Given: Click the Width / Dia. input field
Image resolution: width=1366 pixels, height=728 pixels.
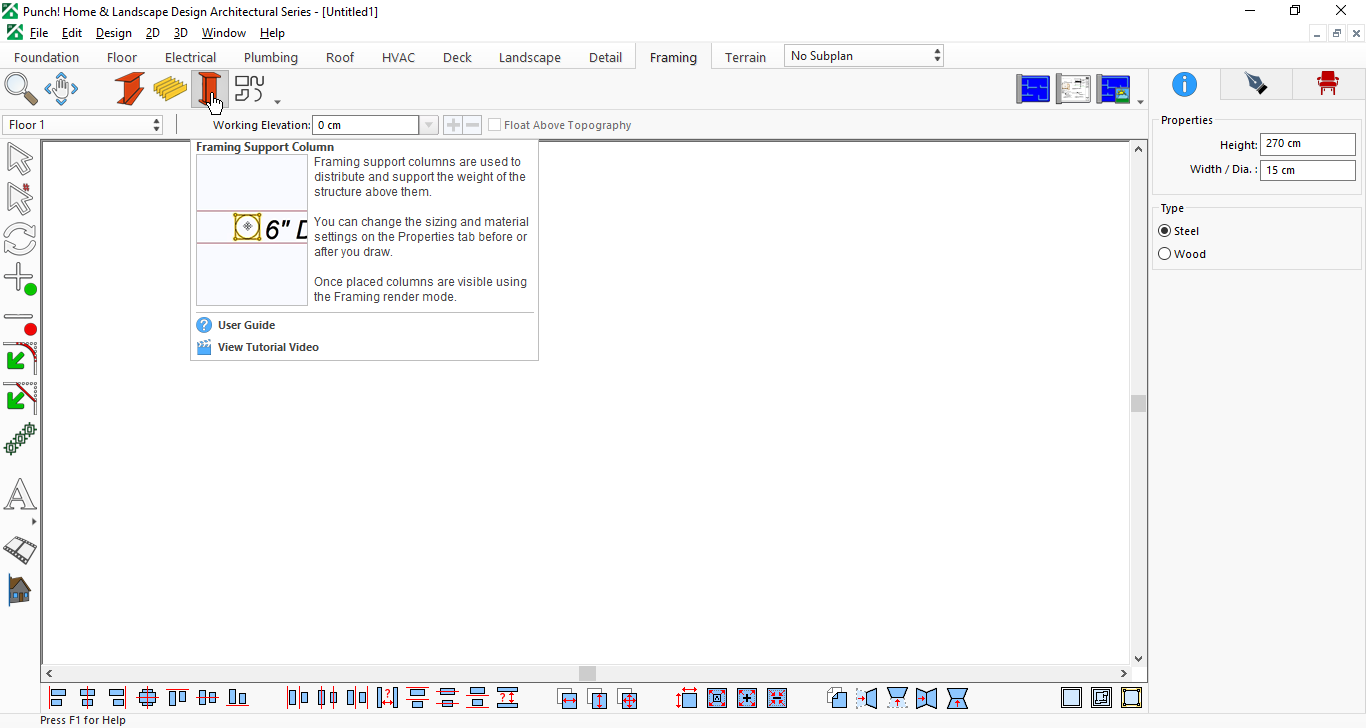Looking at the screenshot, I should click(x=1308, y=170).
